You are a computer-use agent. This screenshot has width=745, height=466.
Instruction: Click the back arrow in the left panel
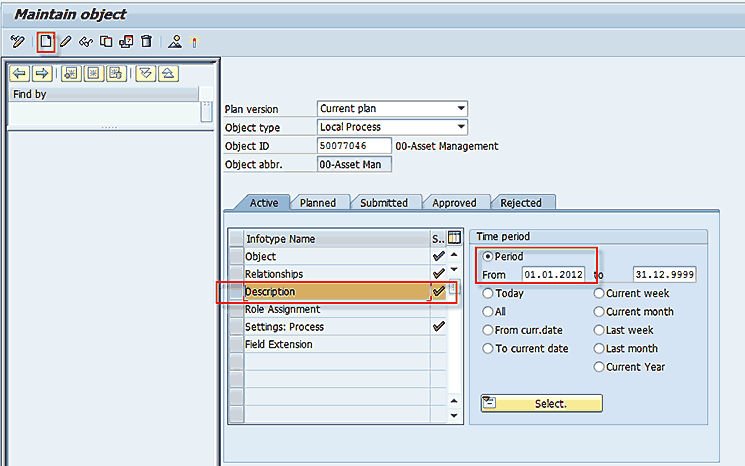click(19, 73)
